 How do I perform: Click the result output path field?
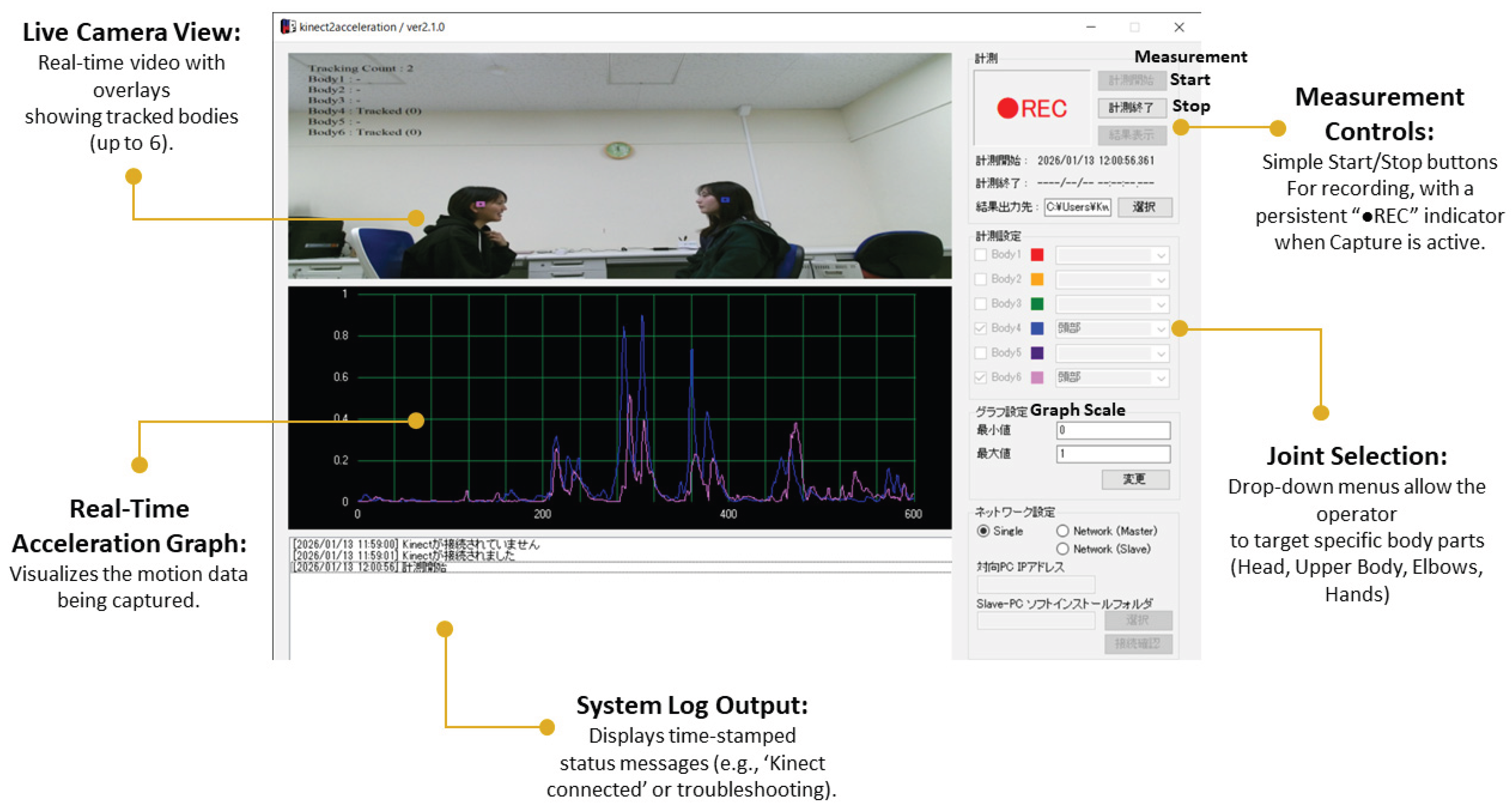click(x=1077, y=207)
